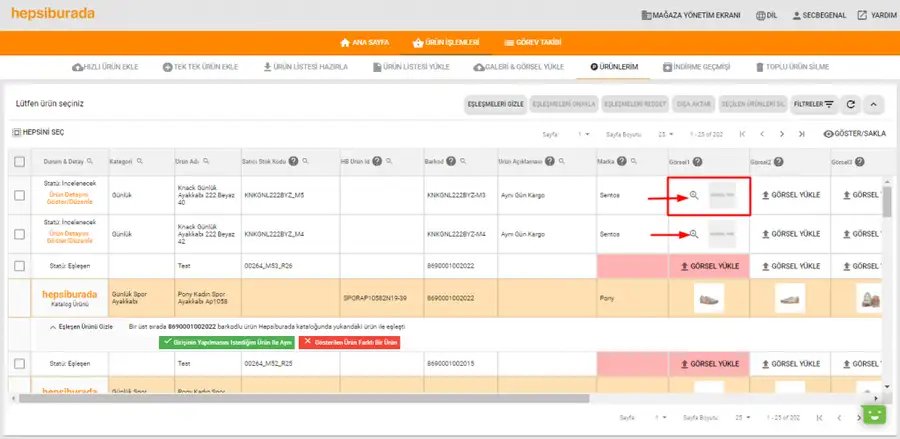Click the horizontal scrollbar under the table
This screenshot has width=900, height=439.
(304, 398)
